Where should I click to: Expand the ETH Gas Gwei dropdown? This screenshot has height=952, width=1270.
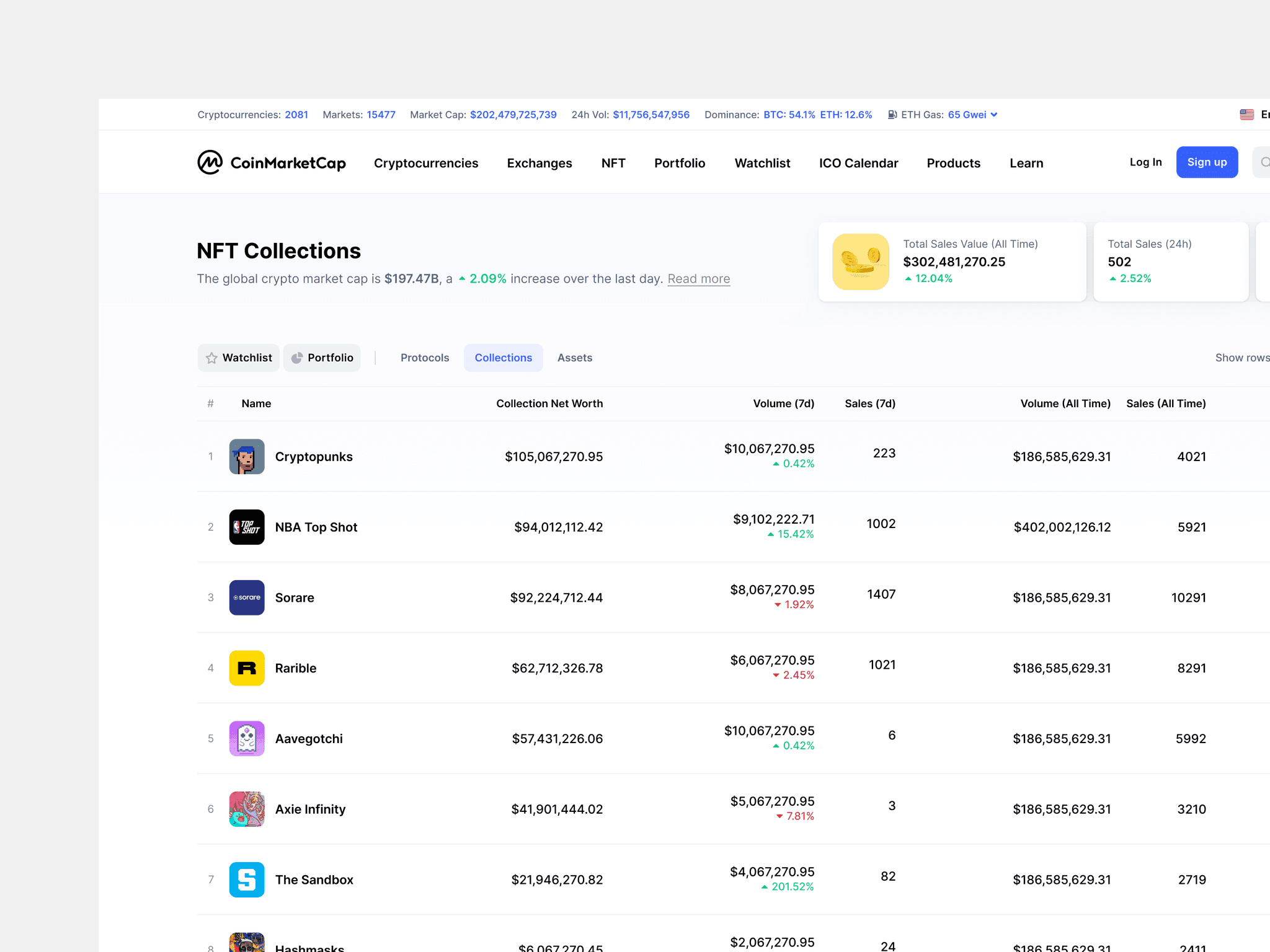(994, 114)
